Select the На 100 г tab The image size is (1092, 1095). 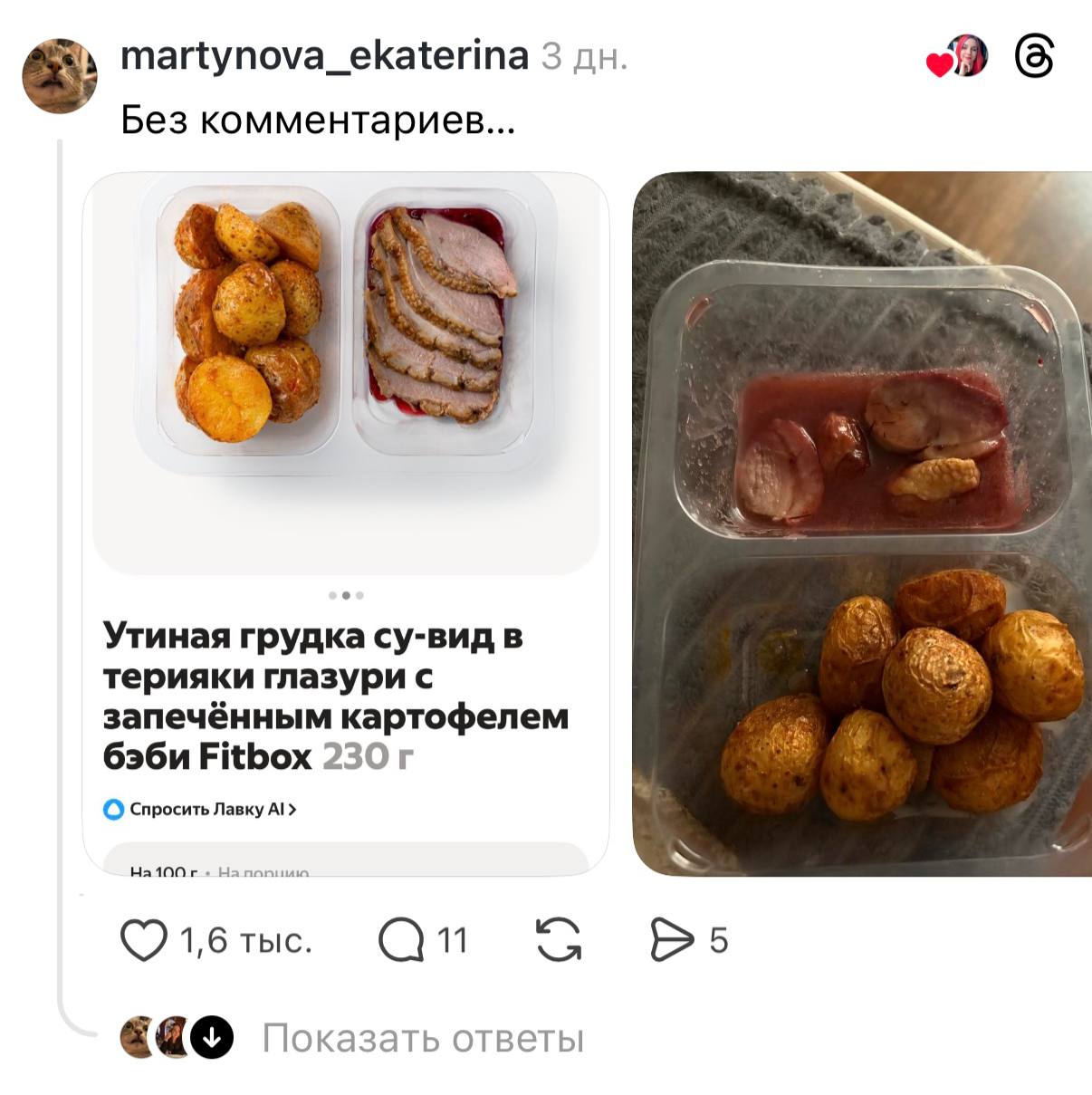(x=164, y=871)
